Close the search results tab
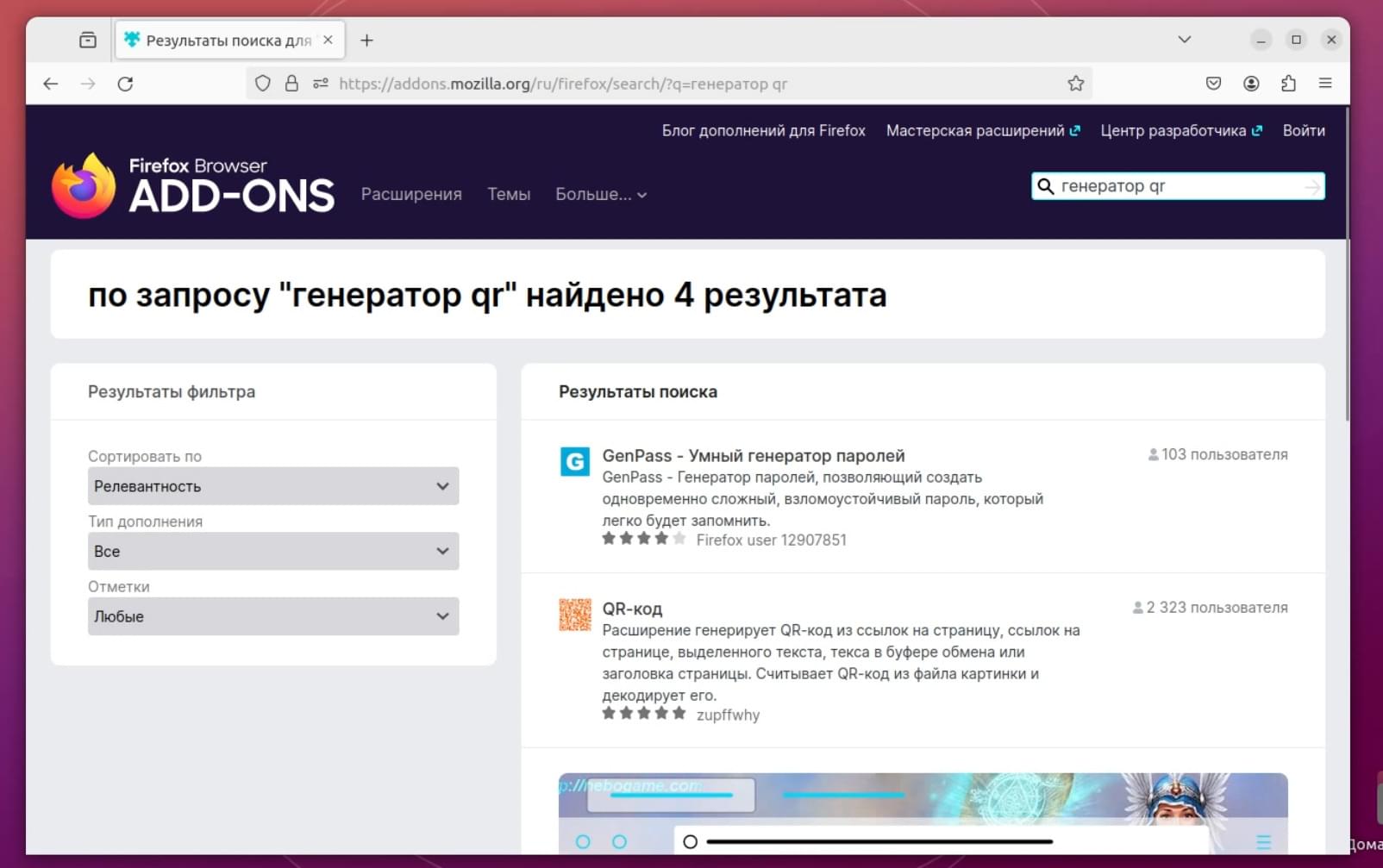Viewport: 1383px width, 868px height. [328, 40]
